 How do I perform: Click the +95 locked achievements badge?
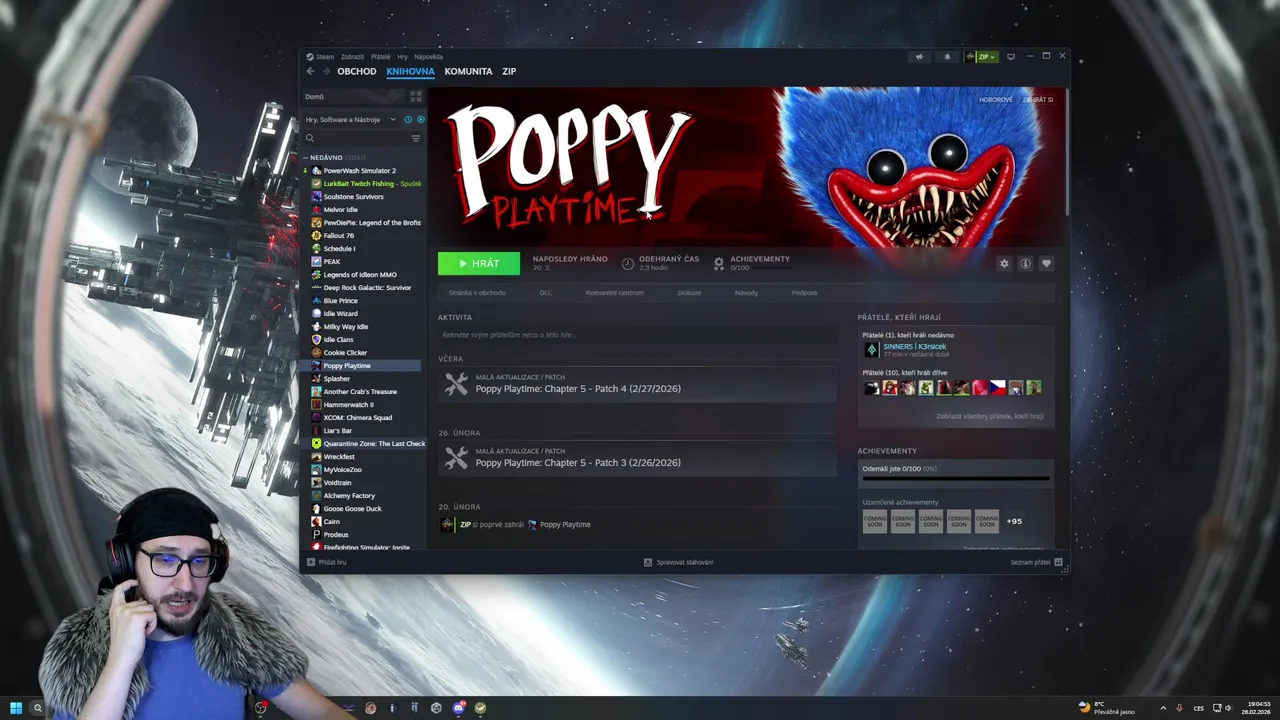coord(1014,521)
